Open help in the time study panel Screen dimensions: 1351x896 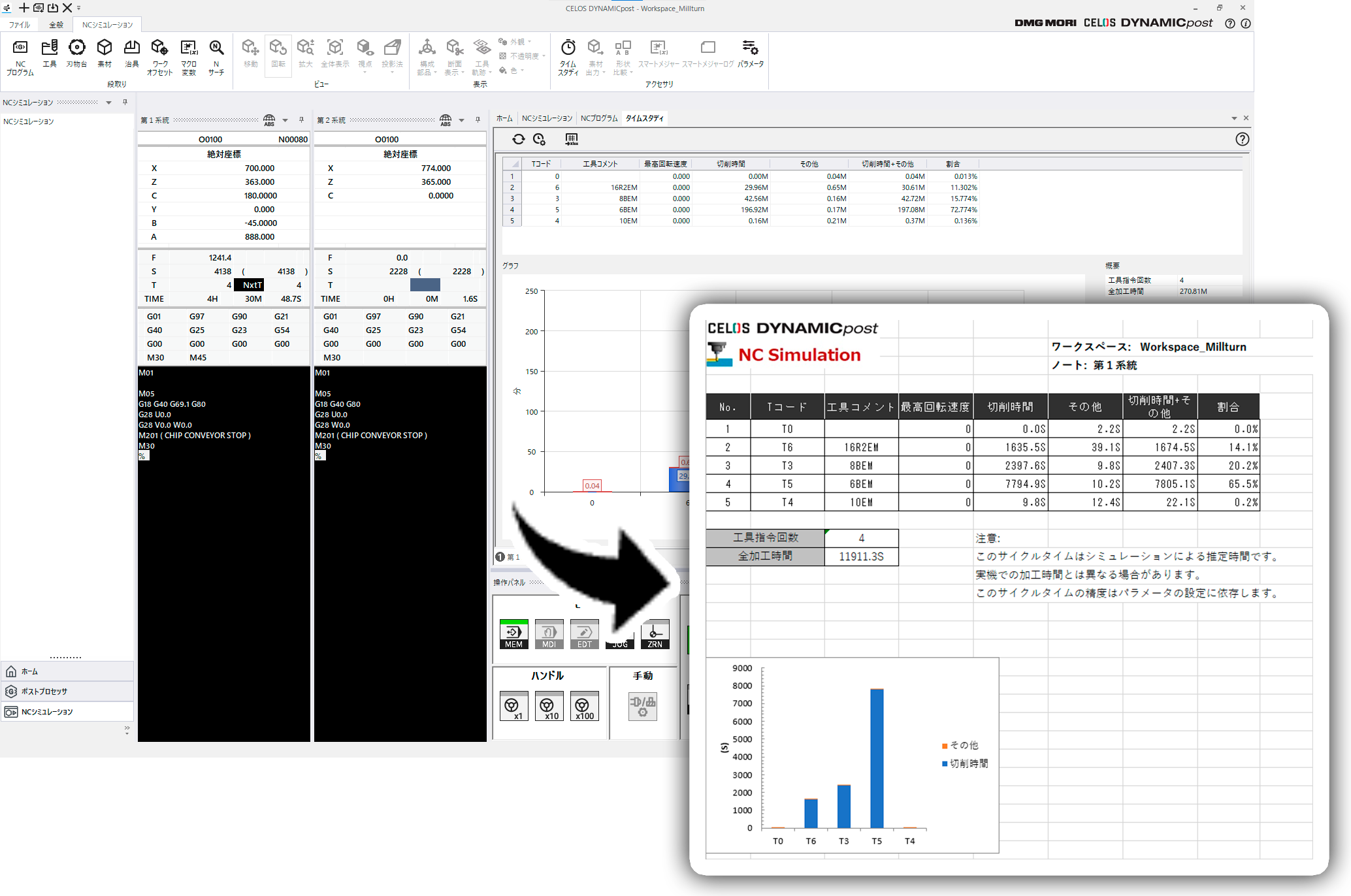coord(1242,139)
